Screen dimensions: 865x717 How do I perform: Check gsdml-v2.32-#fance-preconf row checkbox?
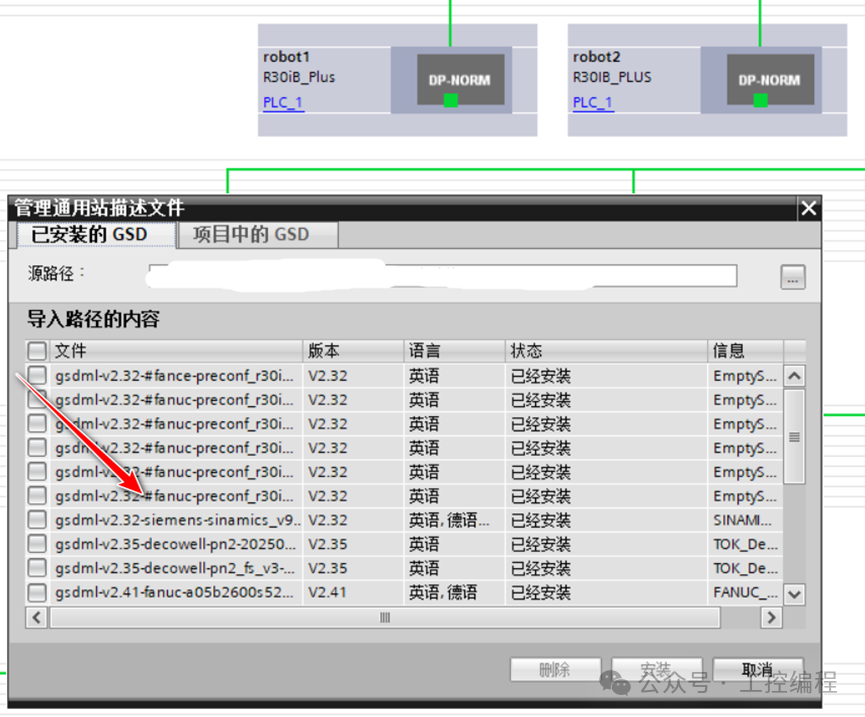tap(37, 375)
